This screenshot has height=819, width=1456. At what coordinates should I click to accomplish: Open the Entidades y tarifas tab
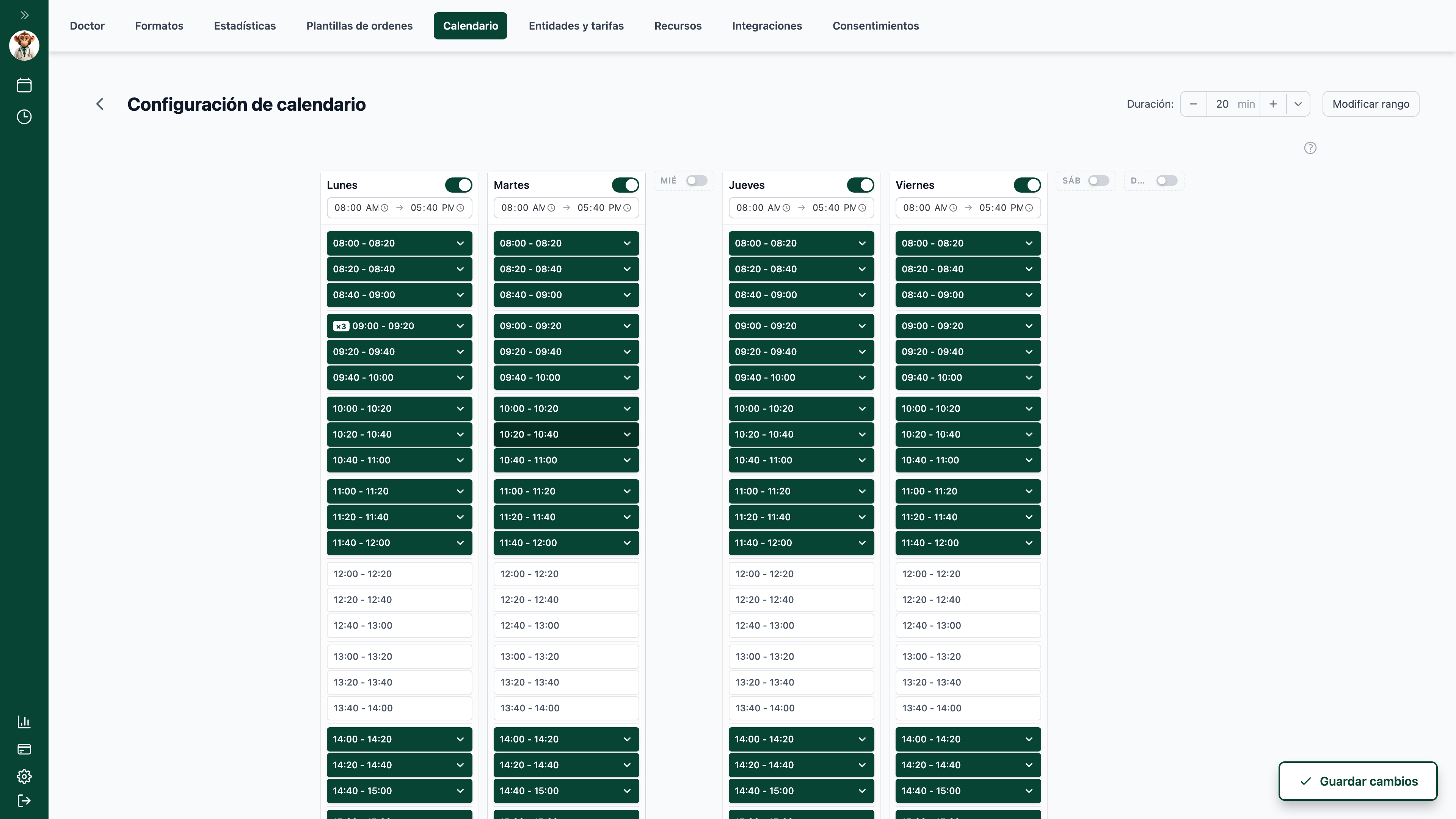click(x=576, y=26)
